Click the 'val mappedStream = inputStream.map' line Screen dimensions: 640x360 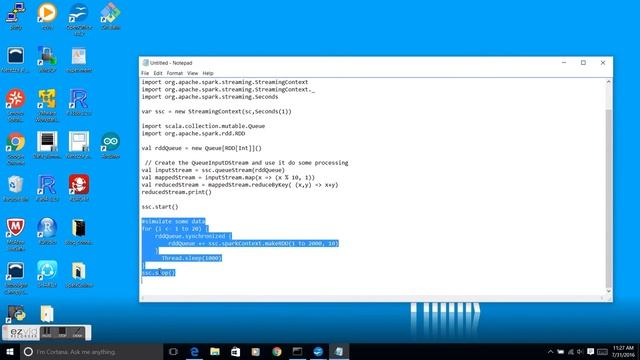[x=228, y=178]
